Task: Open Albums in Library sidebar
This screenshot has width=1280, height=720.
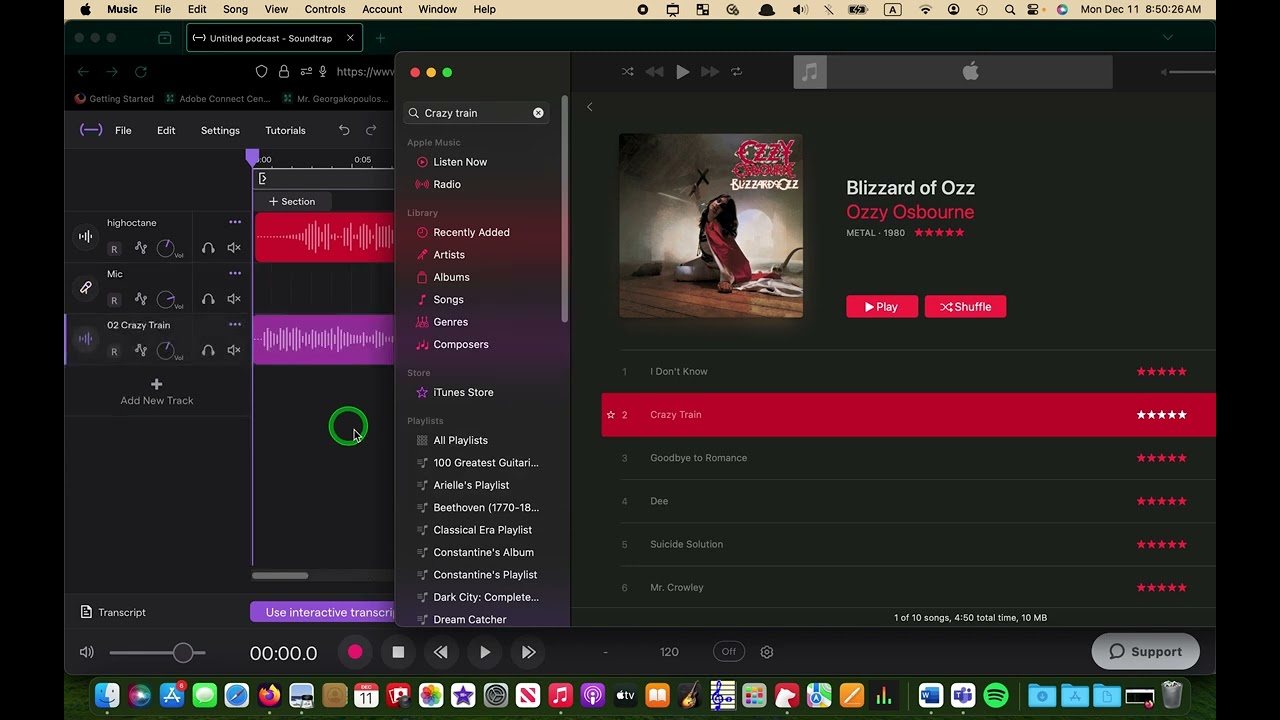Action: tap(451, 277)
